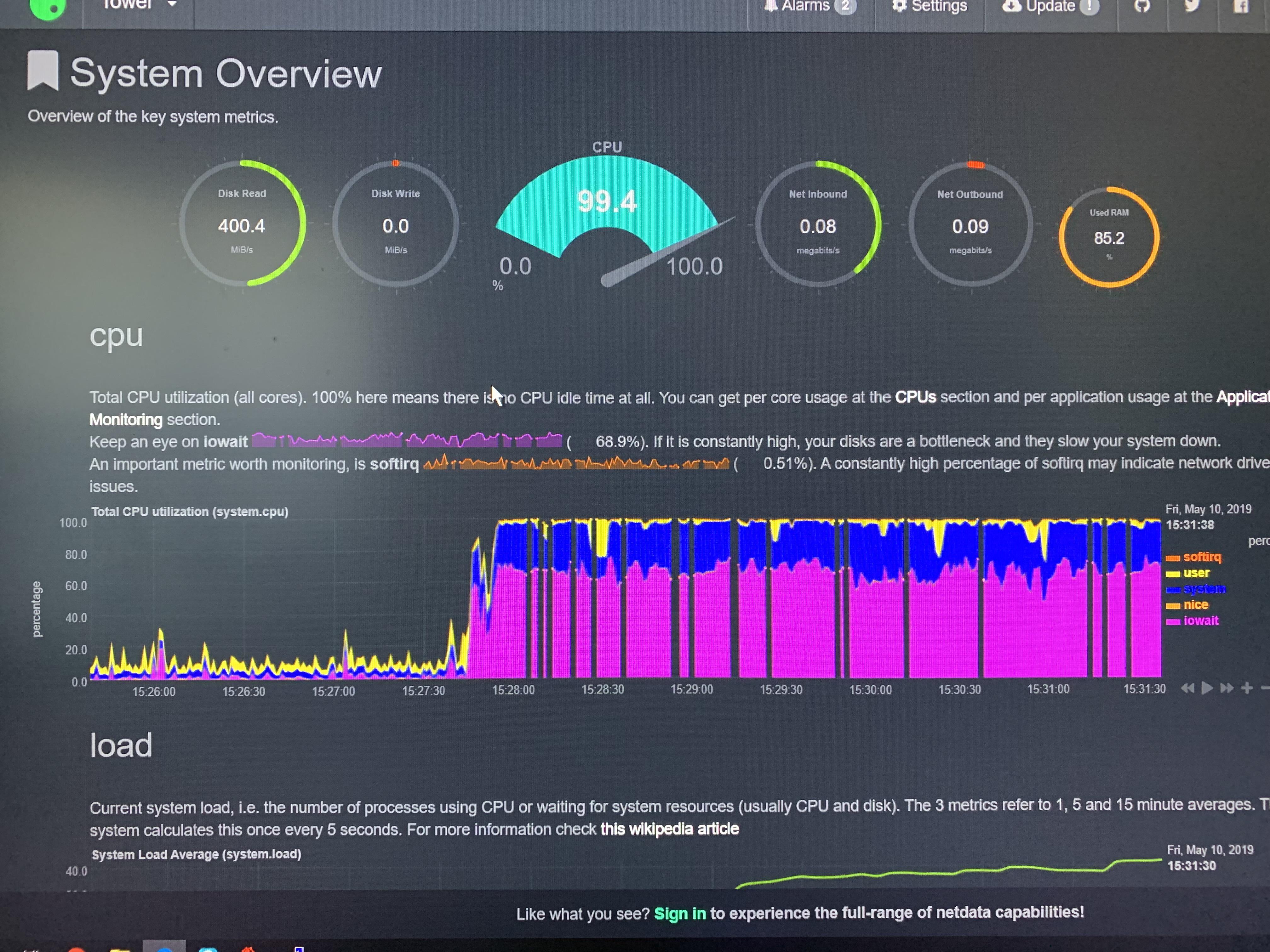Image resolution: width=1270 pixels, height=952 pixels.
Task: Open the GitHub icon link
Action: (x=1142, y=6)
